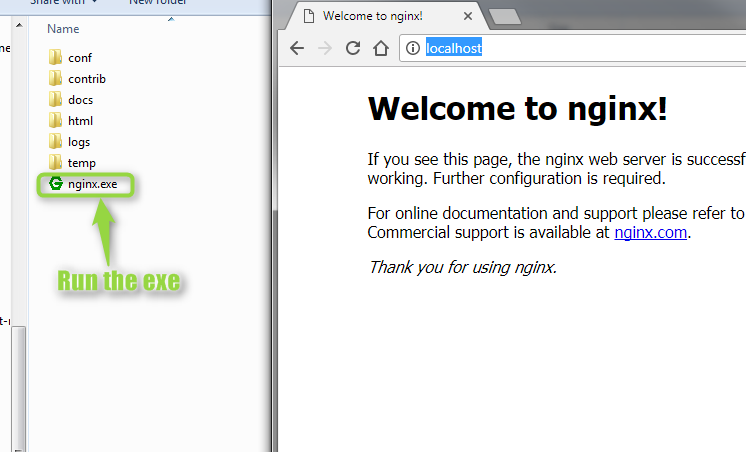746x452 pixels.
Task: Select the nginx.exe file name
Action: coord(92,184)
